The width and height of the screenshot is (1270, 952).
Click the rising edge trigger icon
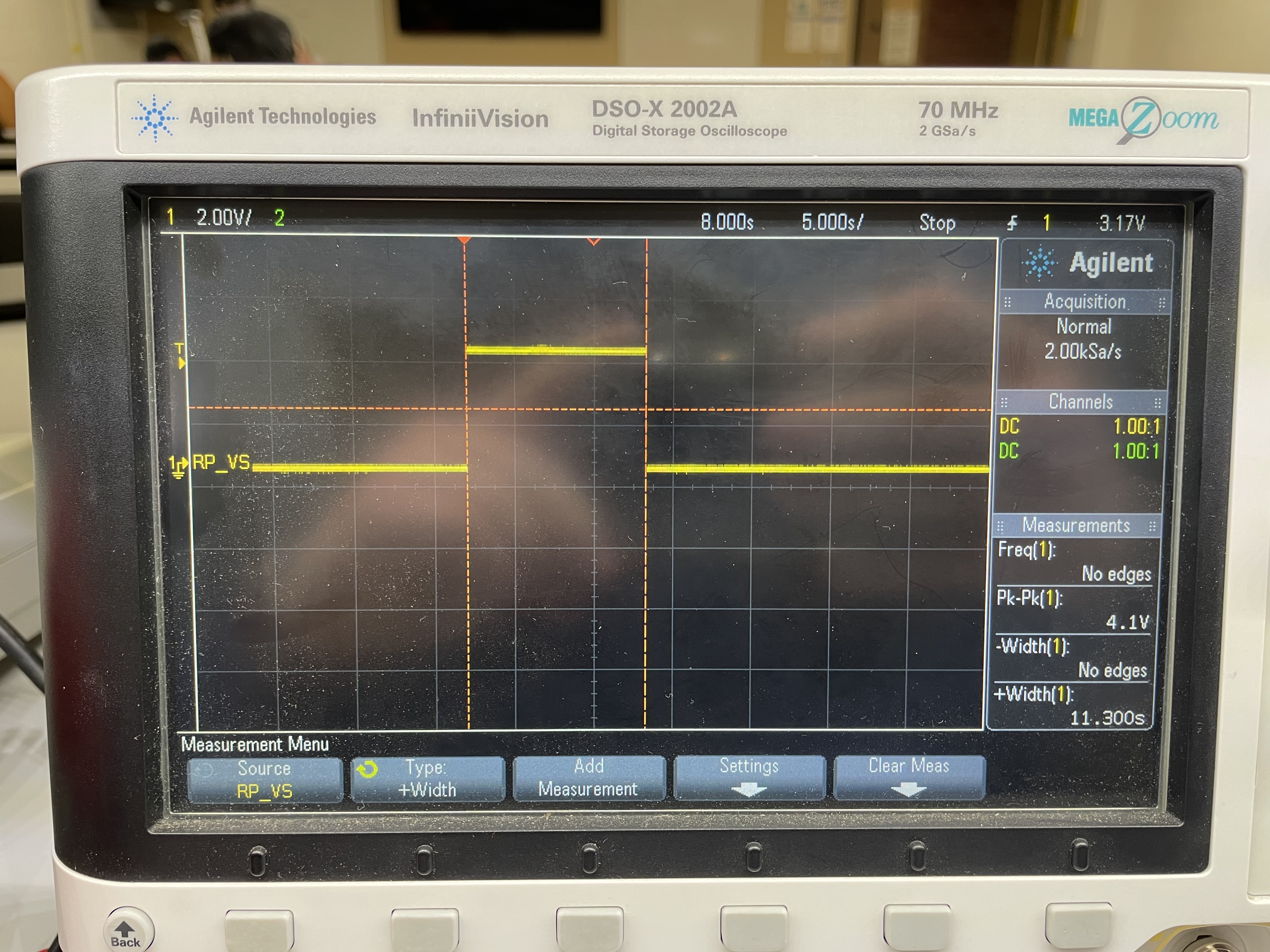click(x=1013, y=223)
